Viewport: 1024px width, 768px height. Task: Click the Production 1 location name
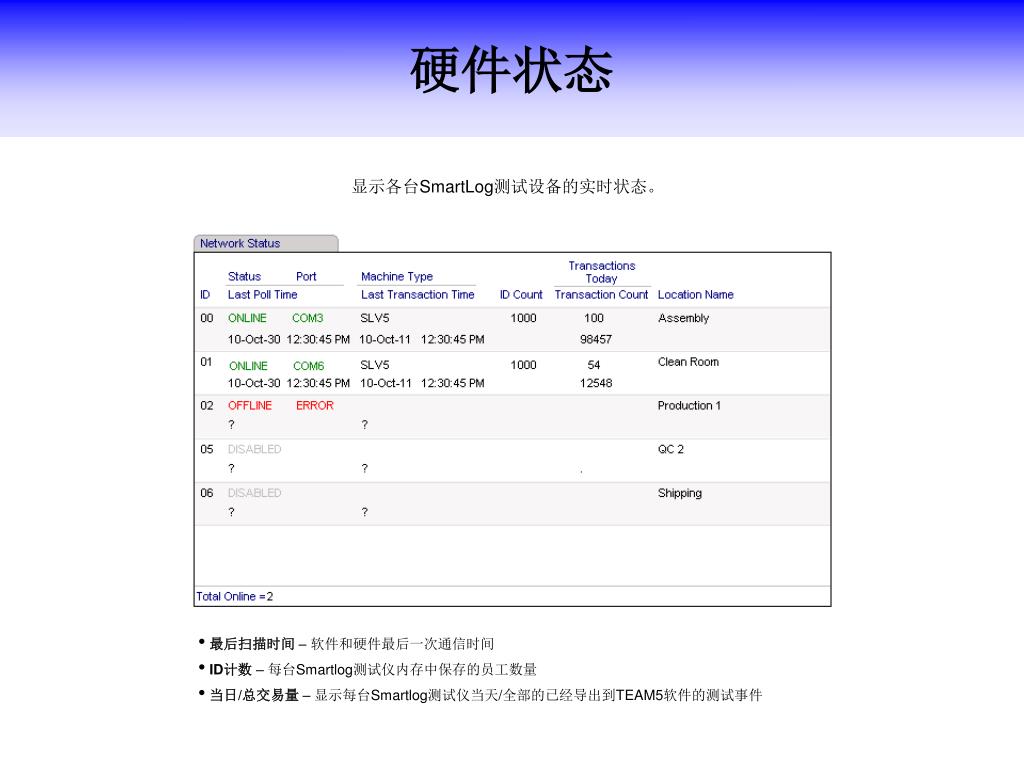pyautogui.click(x=689, y=406)
